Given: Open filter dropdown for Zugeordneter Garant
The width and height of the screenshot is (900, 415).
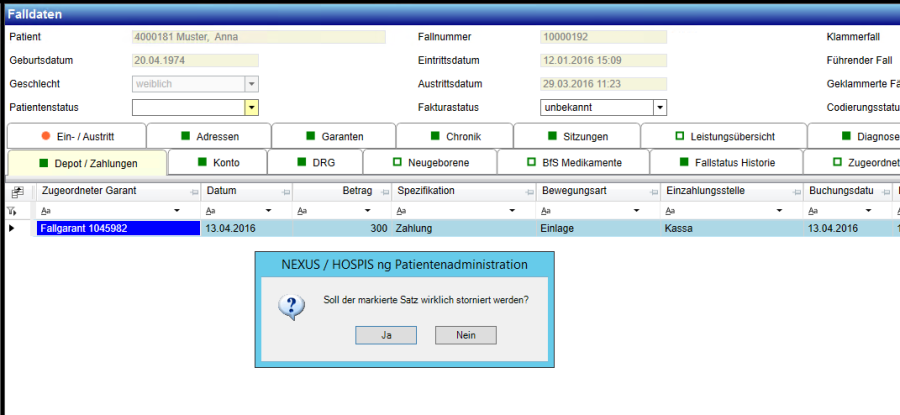Looking at the screenshot, I should (x=177, y=211).
